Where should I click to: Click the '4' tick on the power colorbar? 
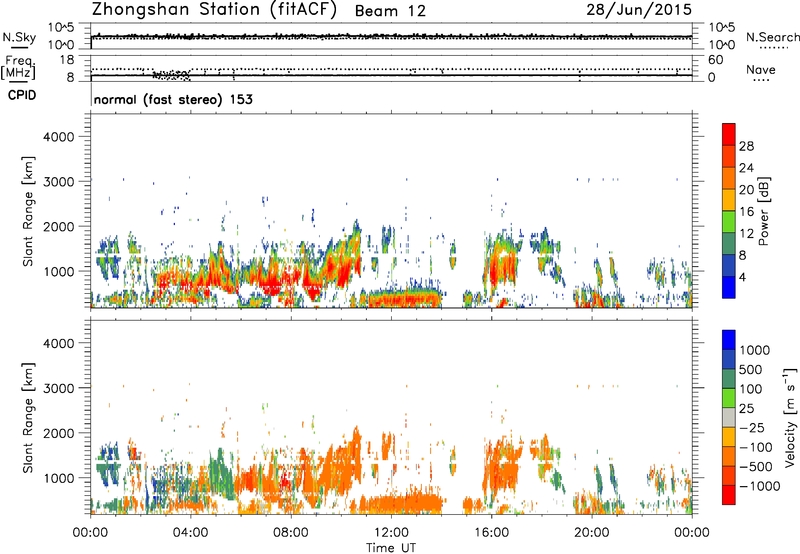(x=742, y=277)
